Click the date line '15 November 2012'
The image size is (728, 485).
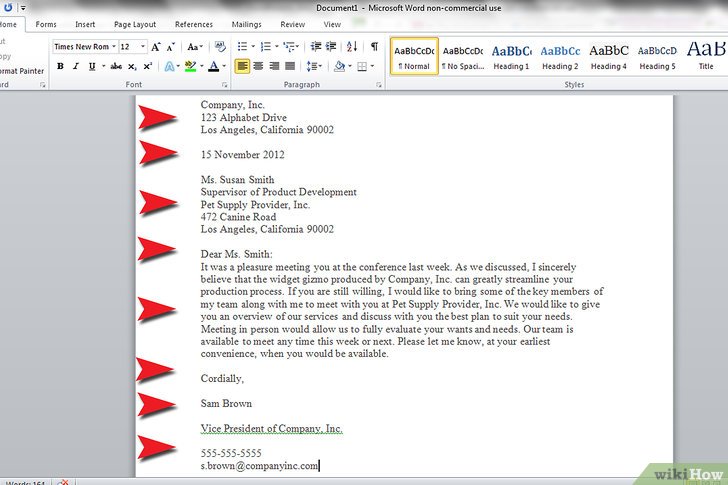tap(243, 155)
